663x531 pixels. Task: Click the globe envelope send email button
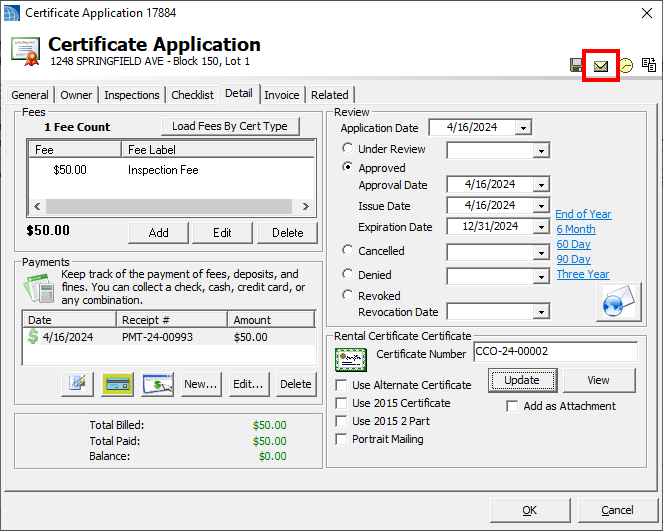pos(617,302)
